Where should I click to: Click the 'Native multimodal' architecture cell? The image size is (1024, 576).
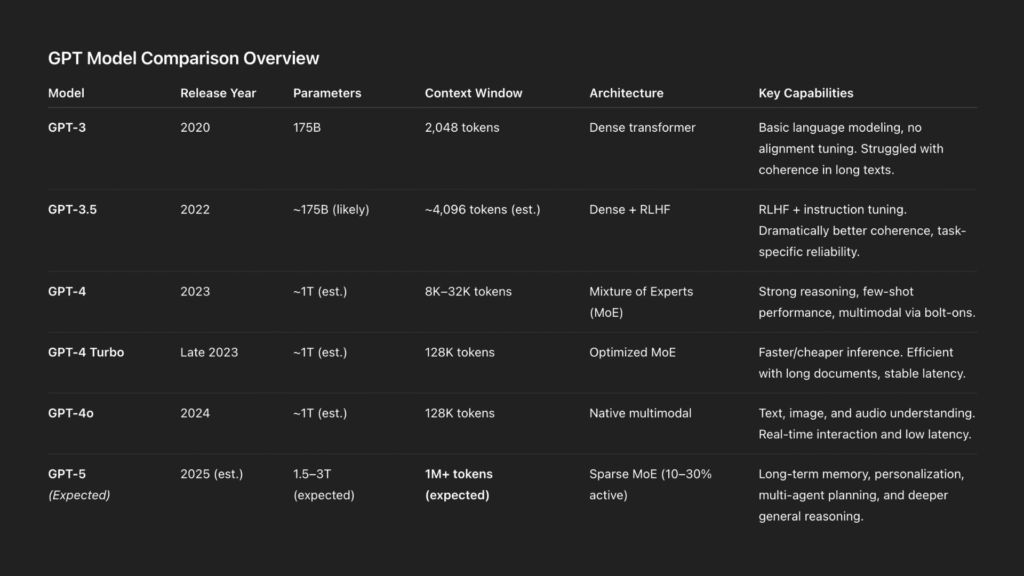pyautogui.click(x=640, y=413)
